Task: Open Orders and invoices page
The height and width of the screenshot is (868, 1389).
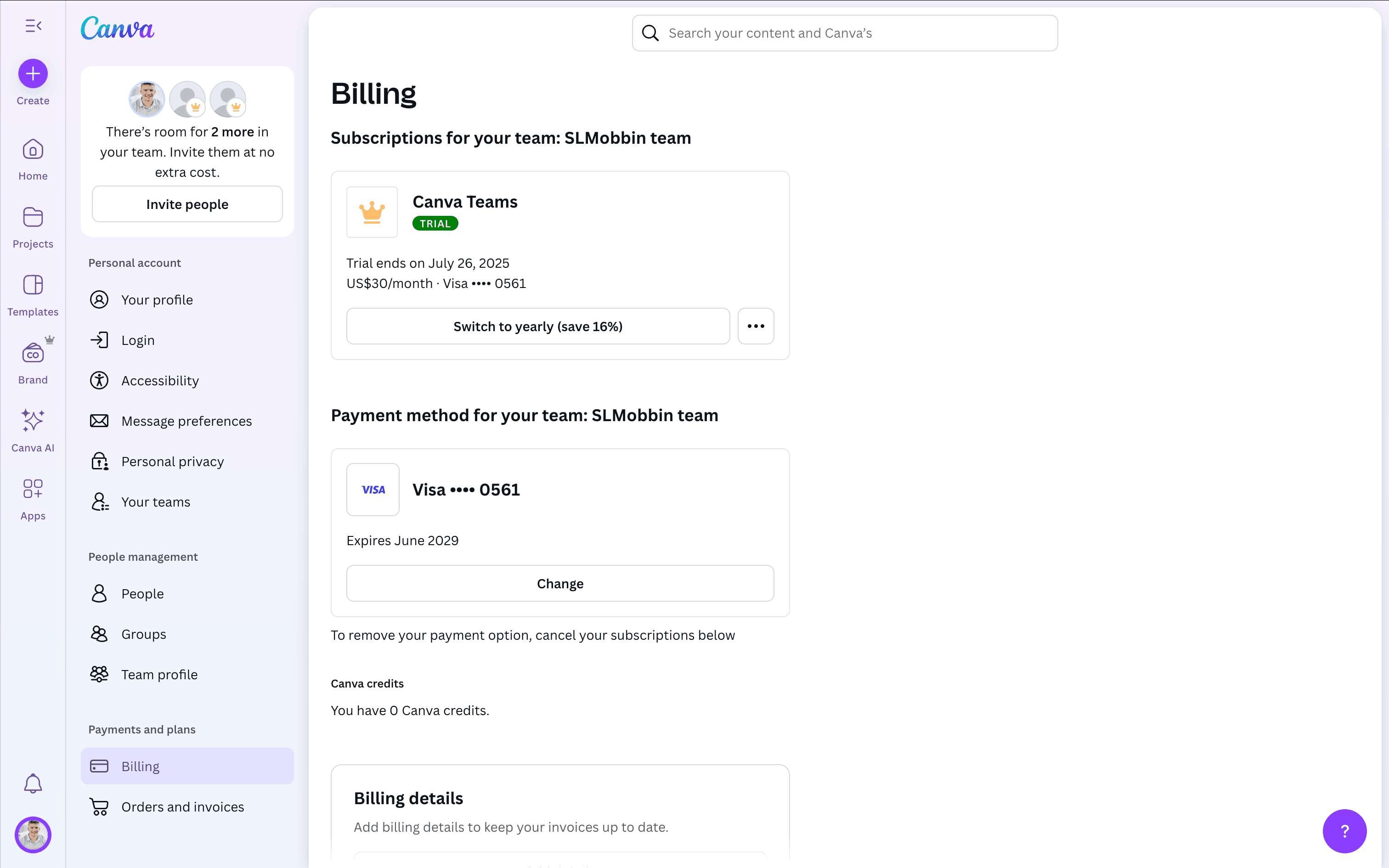Action: (x=182, y=806)
